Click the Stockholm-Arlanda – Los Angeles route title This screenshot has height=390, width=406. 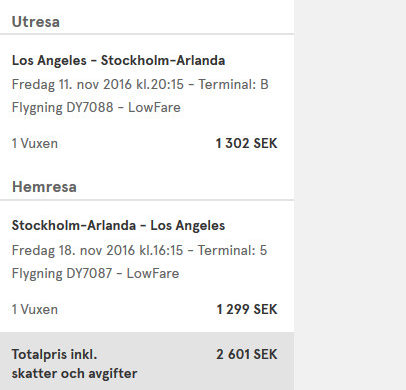point(118,225)
